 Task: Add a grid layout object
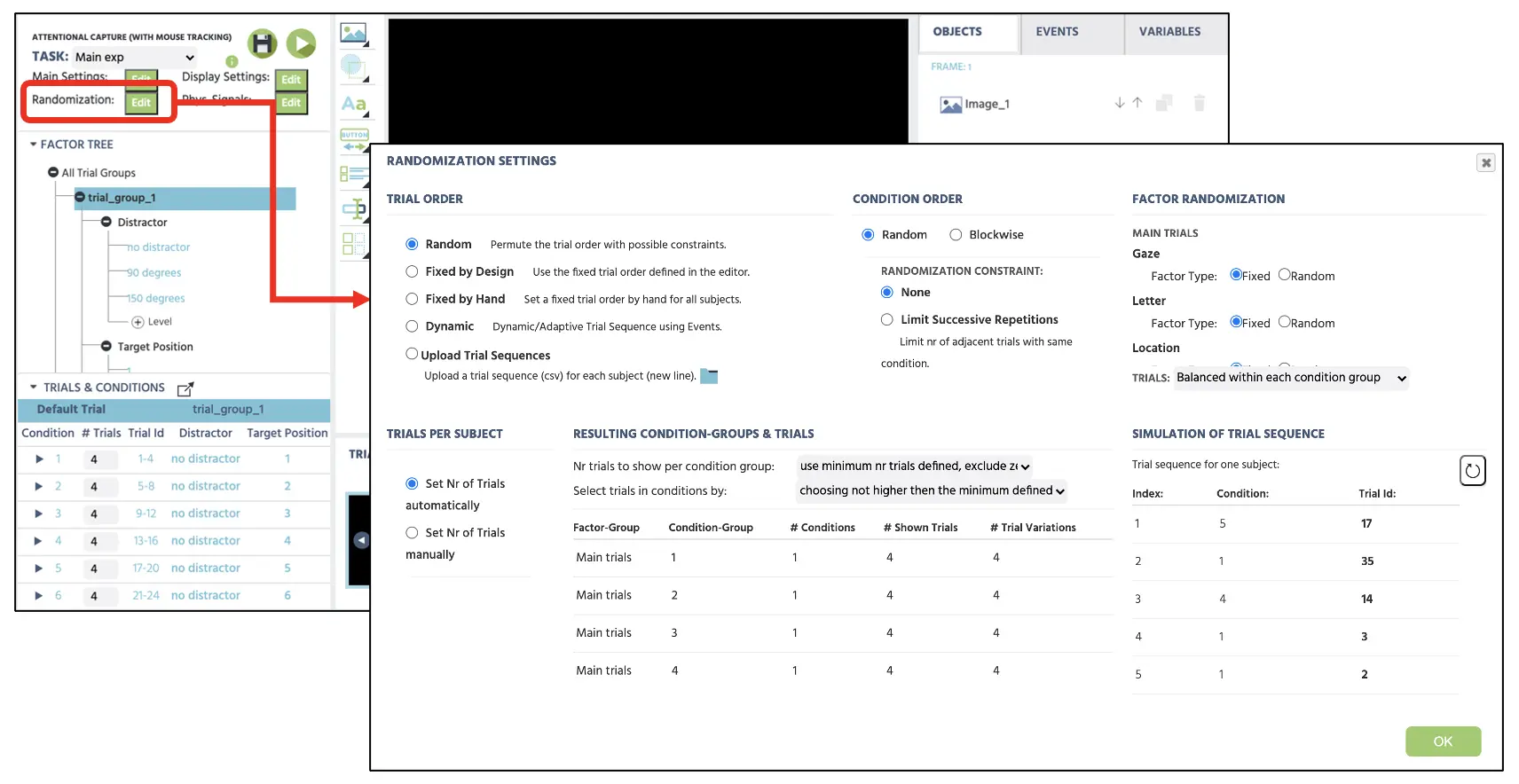(x=353, y=244)
